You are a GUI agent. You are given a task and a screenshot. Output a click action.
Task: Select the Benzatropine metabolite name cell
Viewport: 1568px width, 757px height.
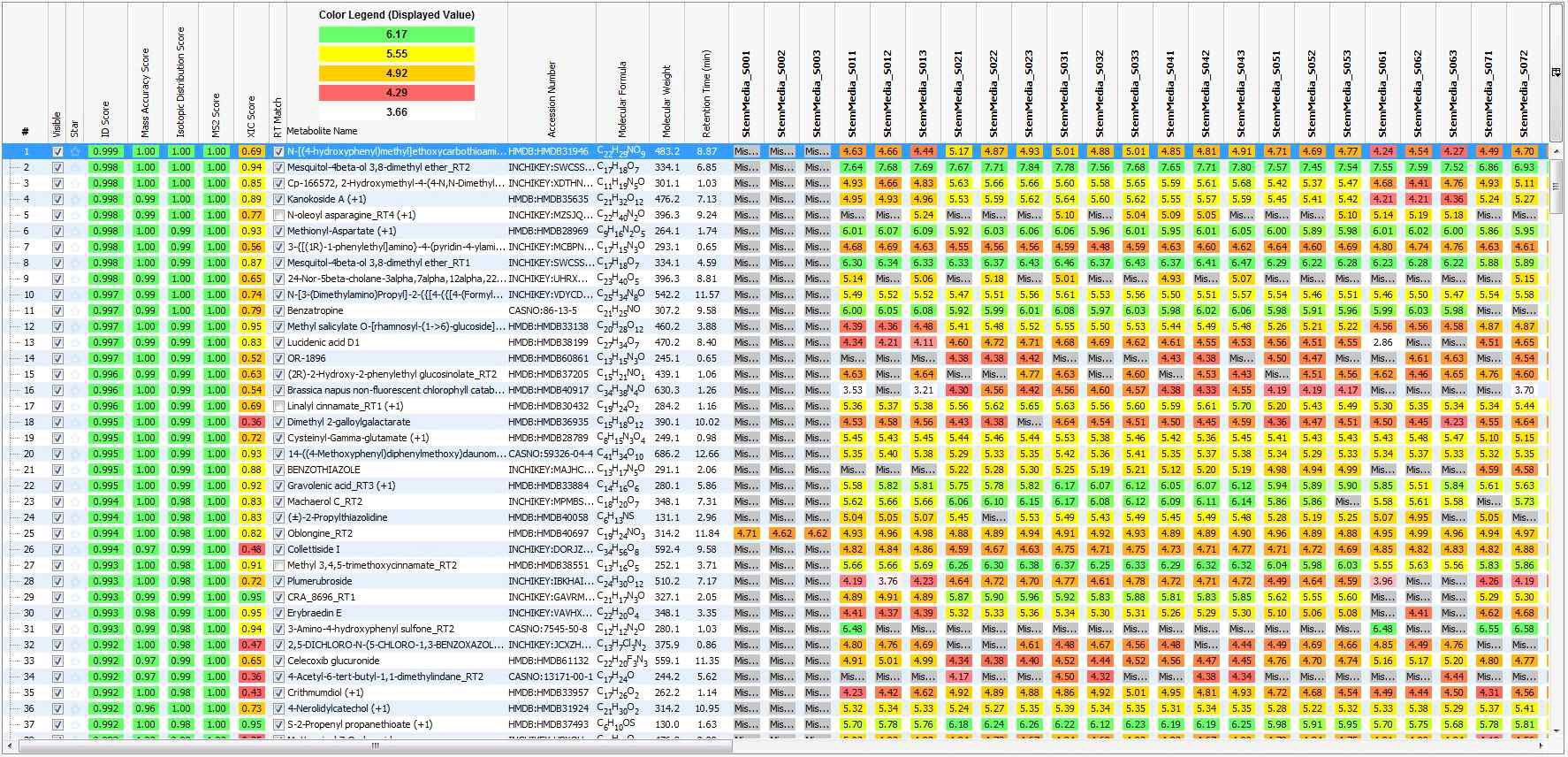[x=396, y=310]
